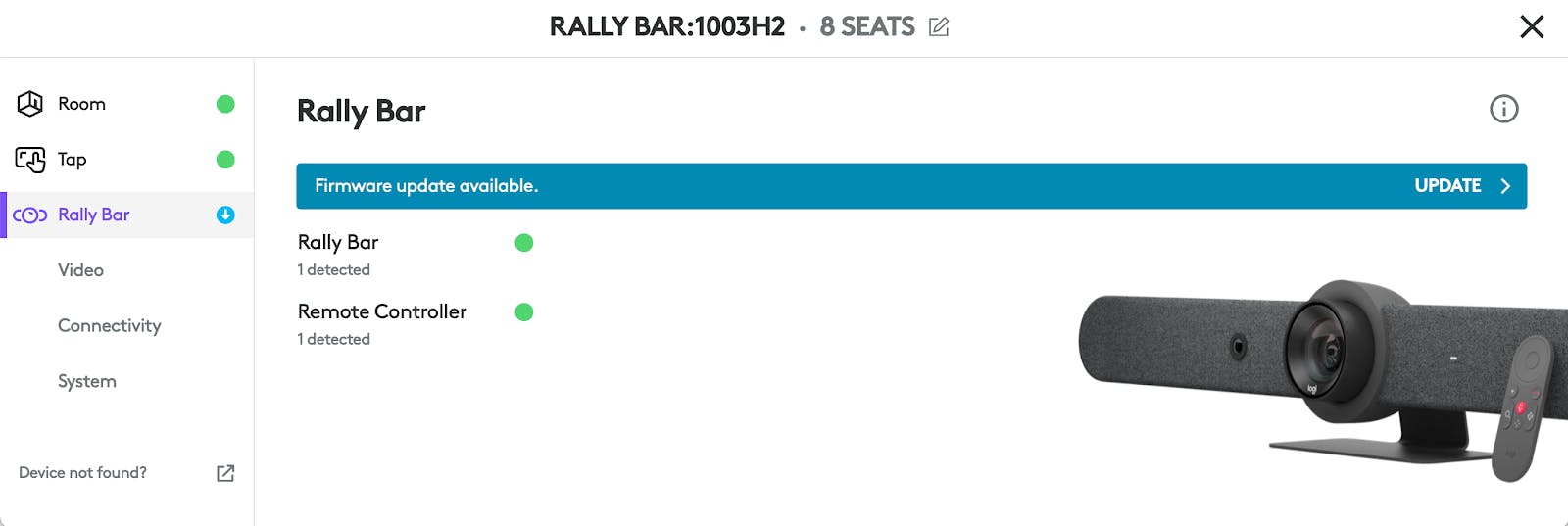Go to the System section
Viewport: 1568px width, 526px height.
tap(86, 382)
